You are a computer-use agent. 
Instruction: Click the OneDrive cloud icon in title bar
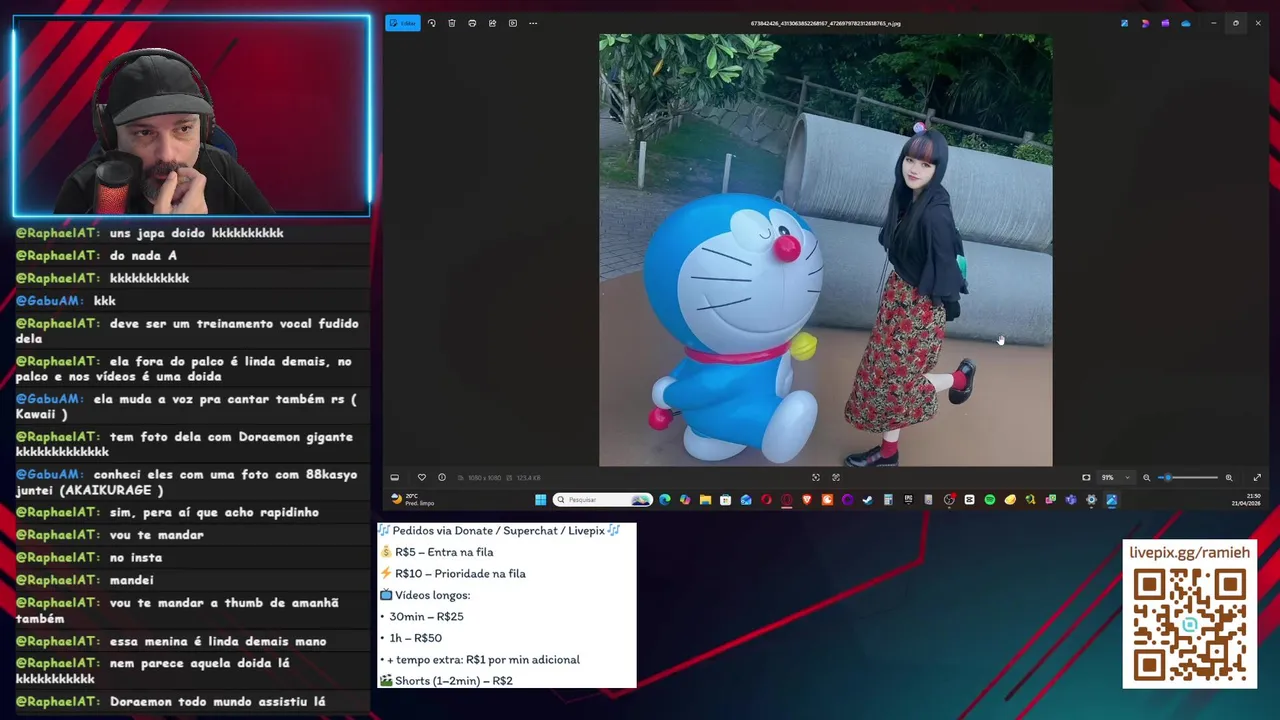[1186, 23]
